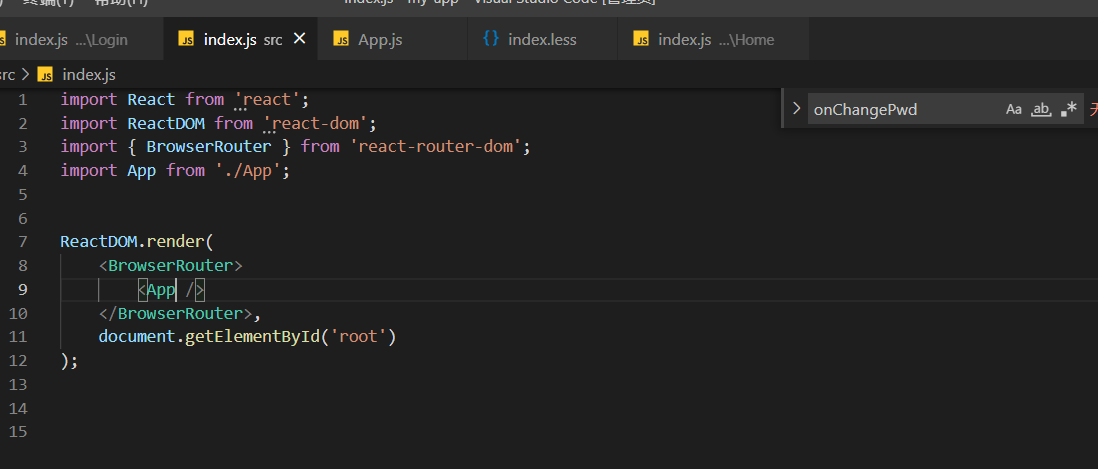The height and width of the screenshot is (469, 1098).
Task: Toggle Match Case in find widget
Action: pos(1014,109)
